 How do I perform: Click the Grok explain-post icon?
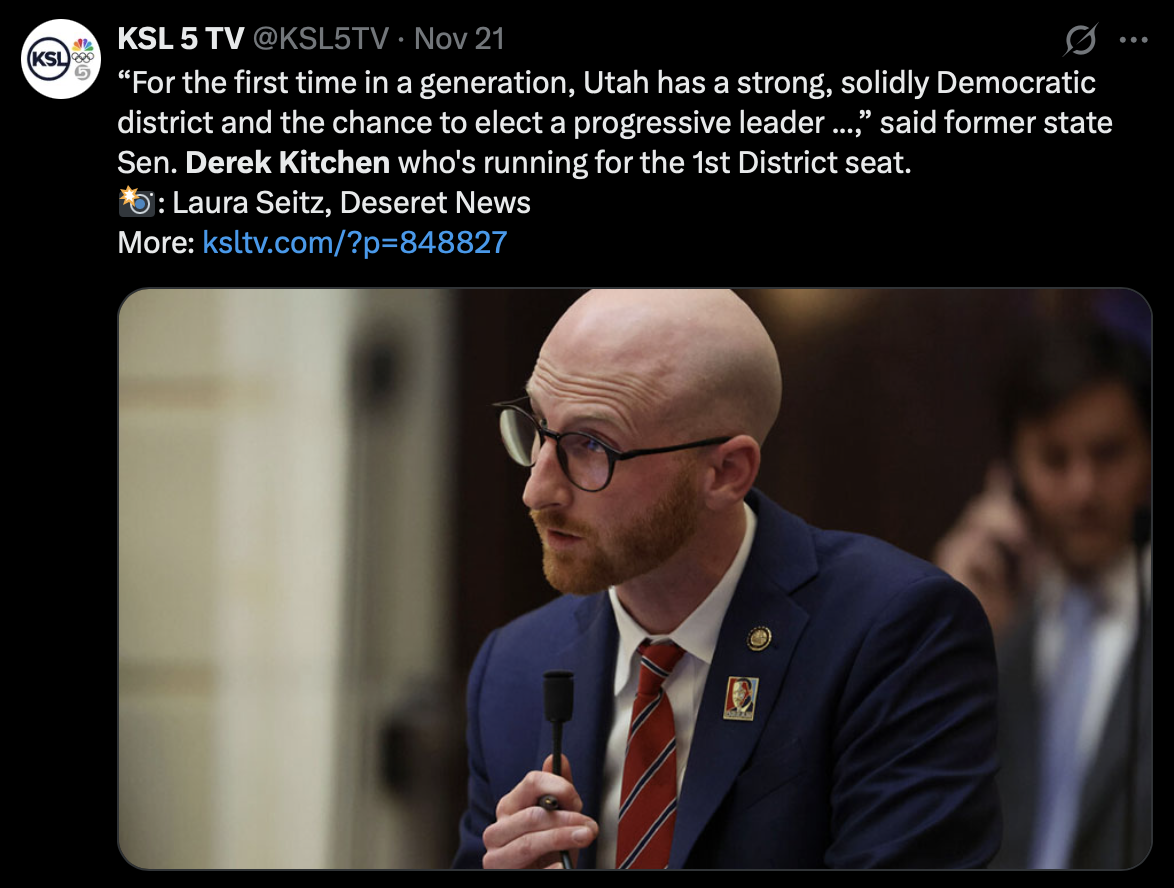pyautogui.click(x=1080, y=40)
